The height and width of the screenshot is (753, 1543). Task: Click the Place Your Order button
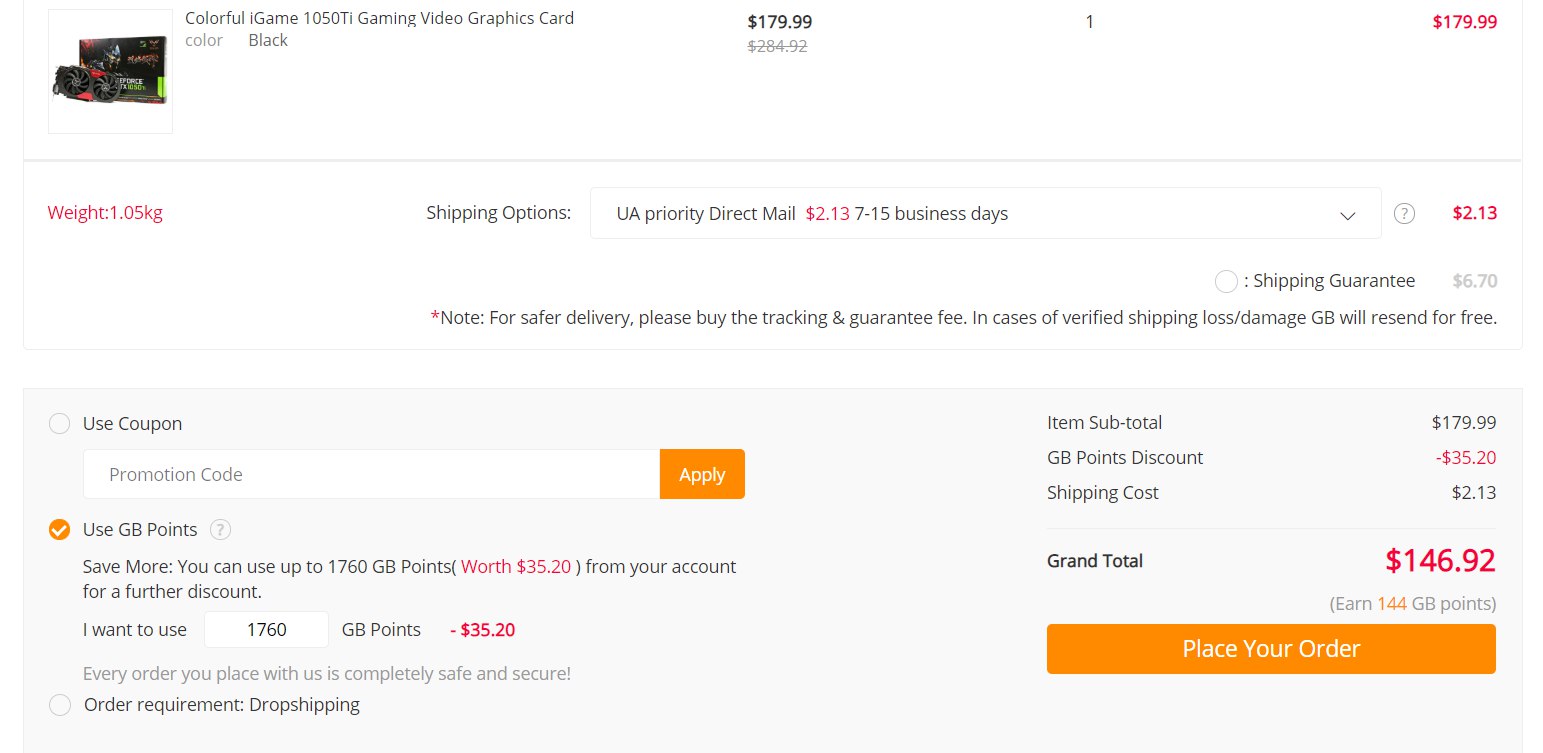coord(1271,649)
